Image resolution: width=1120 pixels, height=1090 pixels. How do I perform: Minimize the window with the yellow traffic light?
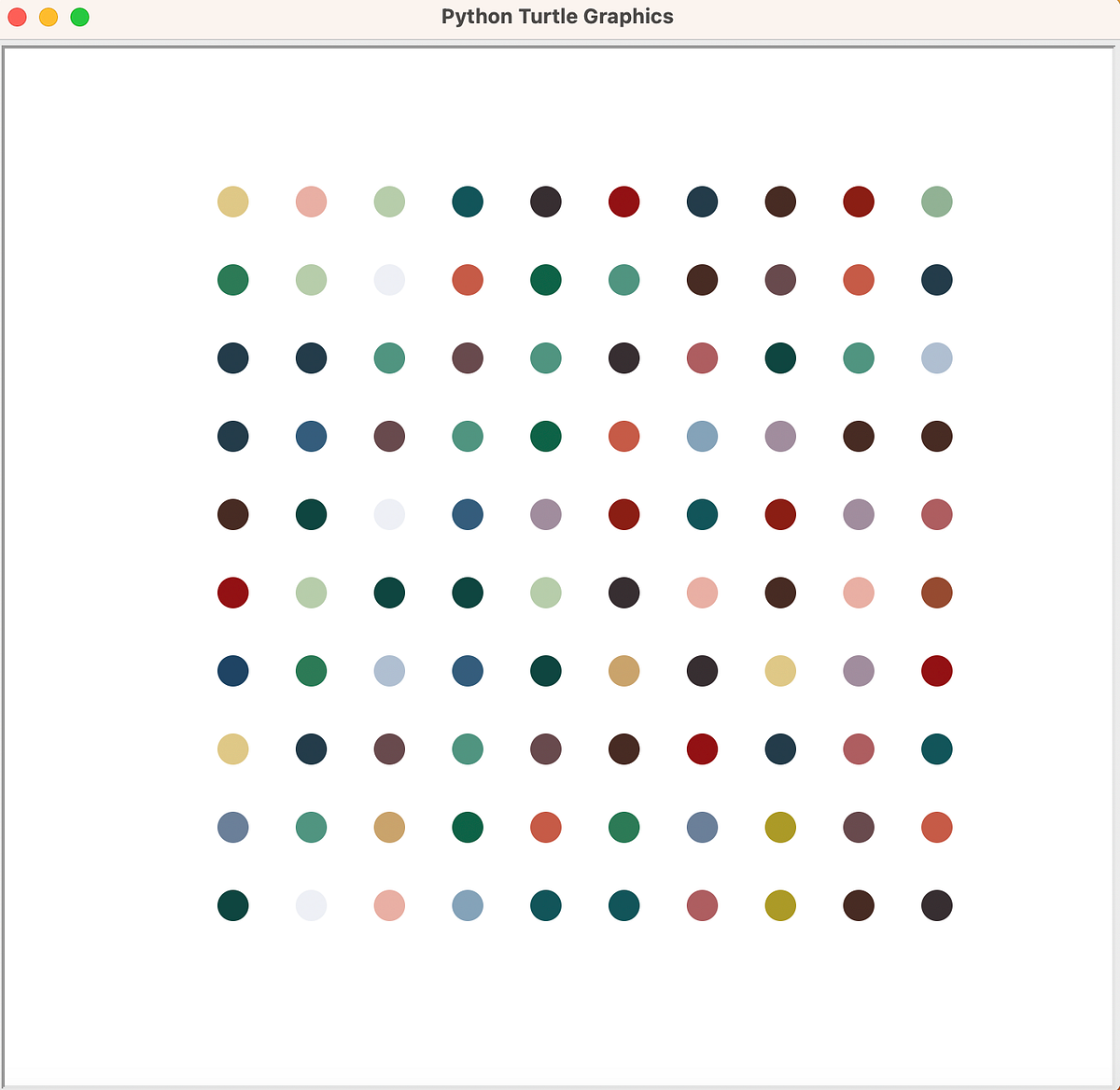[49, 16]
